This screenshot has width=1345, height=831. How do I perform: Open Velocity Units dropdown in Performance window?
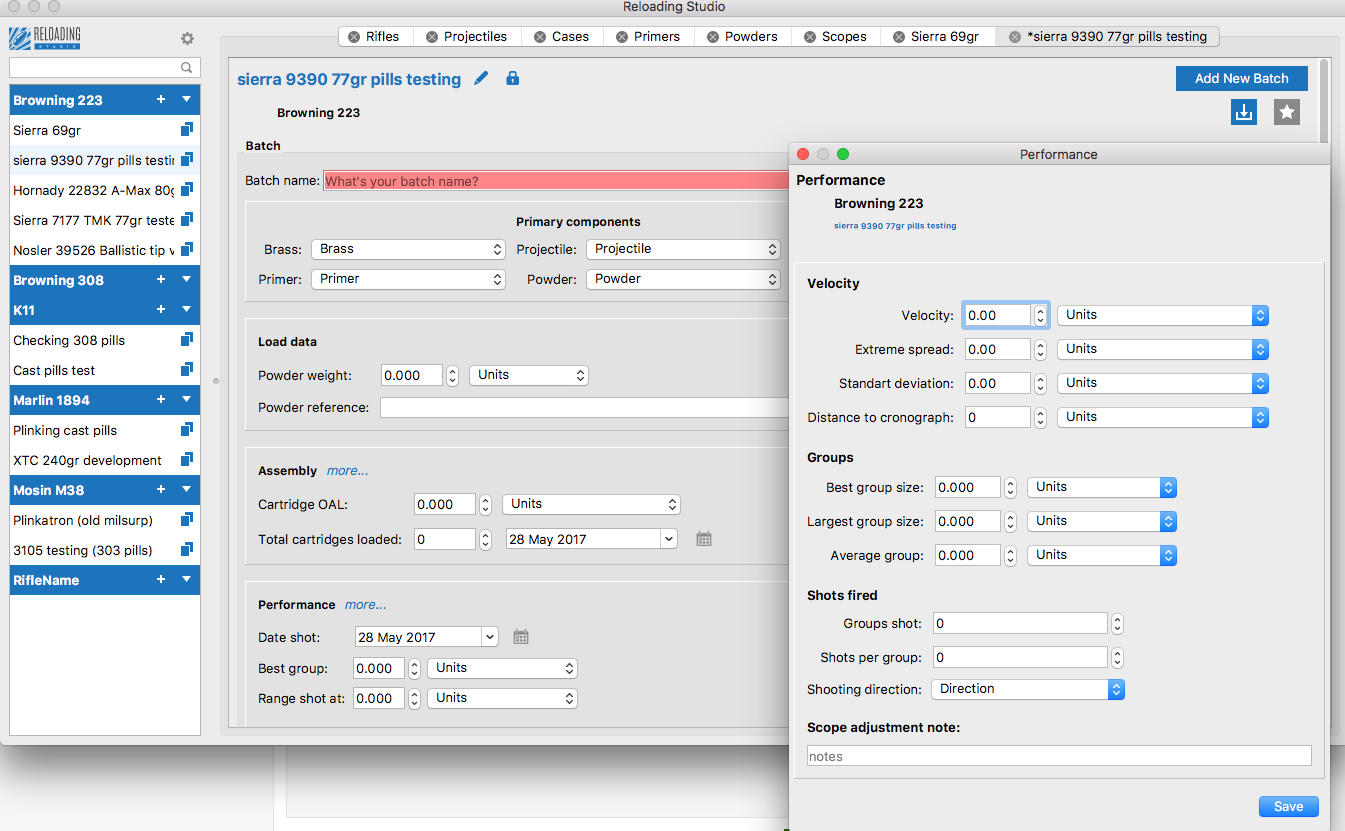[1163, 315]
